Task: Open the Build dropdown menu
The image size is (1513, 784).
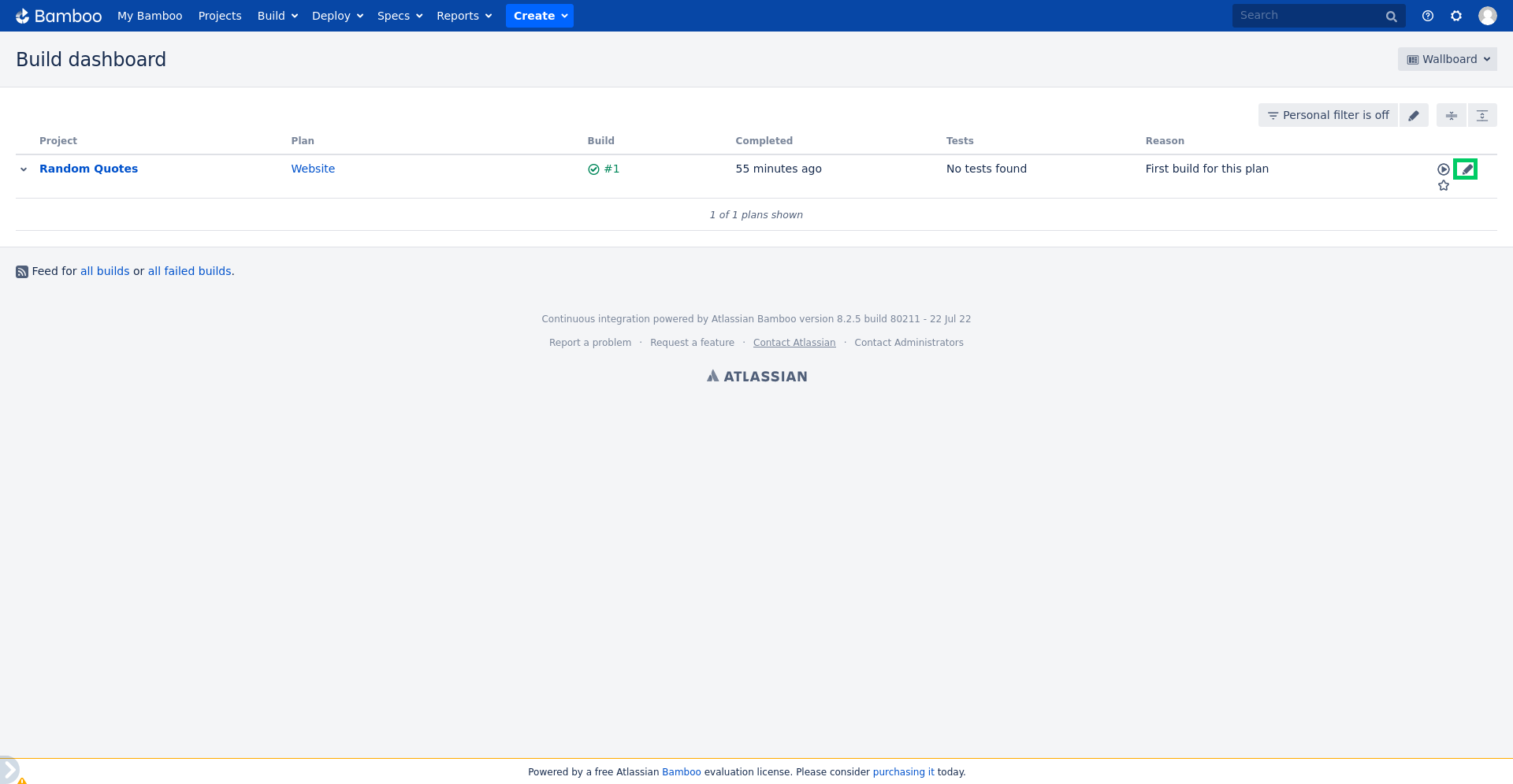Action: click(277, 16)
